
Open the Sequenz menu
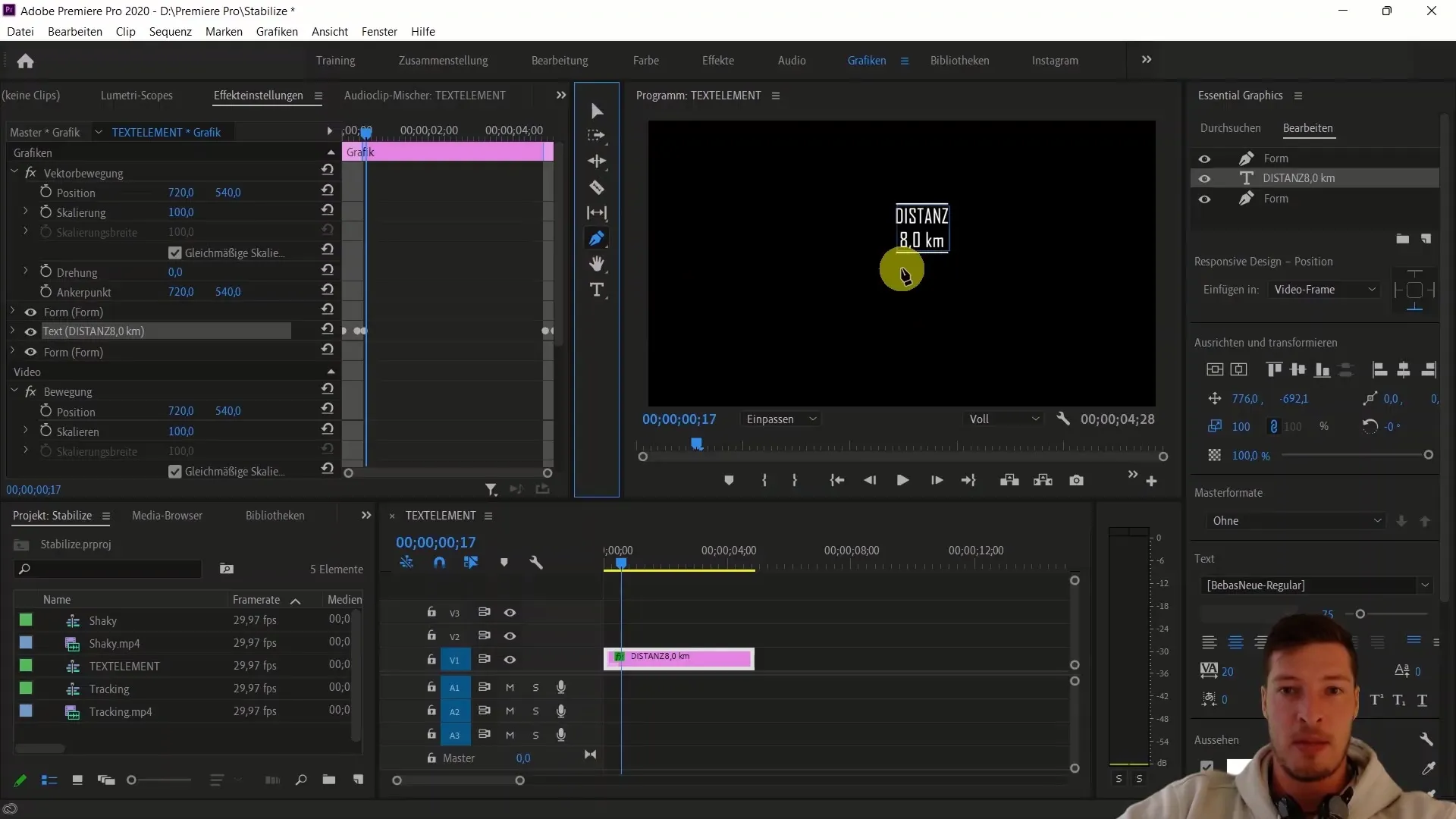(x=170, y=32)
